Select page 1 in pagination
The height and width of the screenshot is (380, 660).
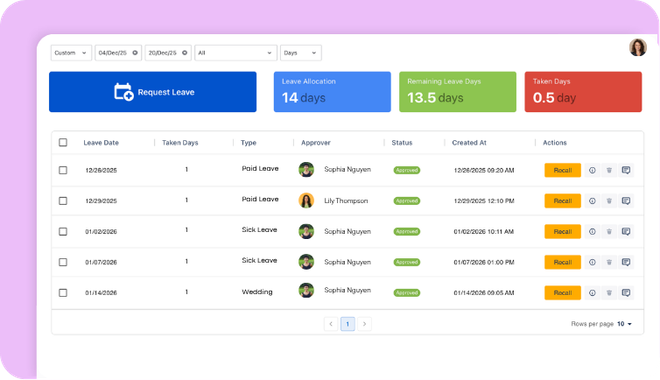click(x=348, y=324)
